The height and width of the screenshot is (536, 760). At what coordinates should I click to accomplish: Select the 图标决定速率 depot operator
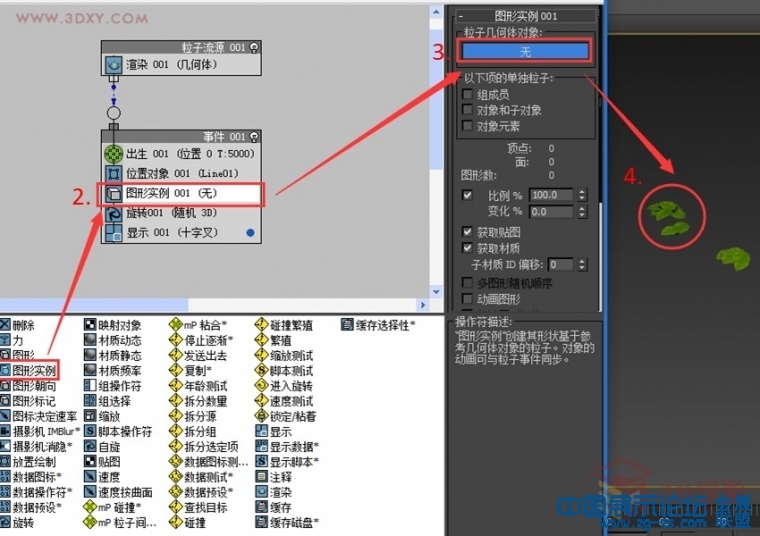(39, 416)
